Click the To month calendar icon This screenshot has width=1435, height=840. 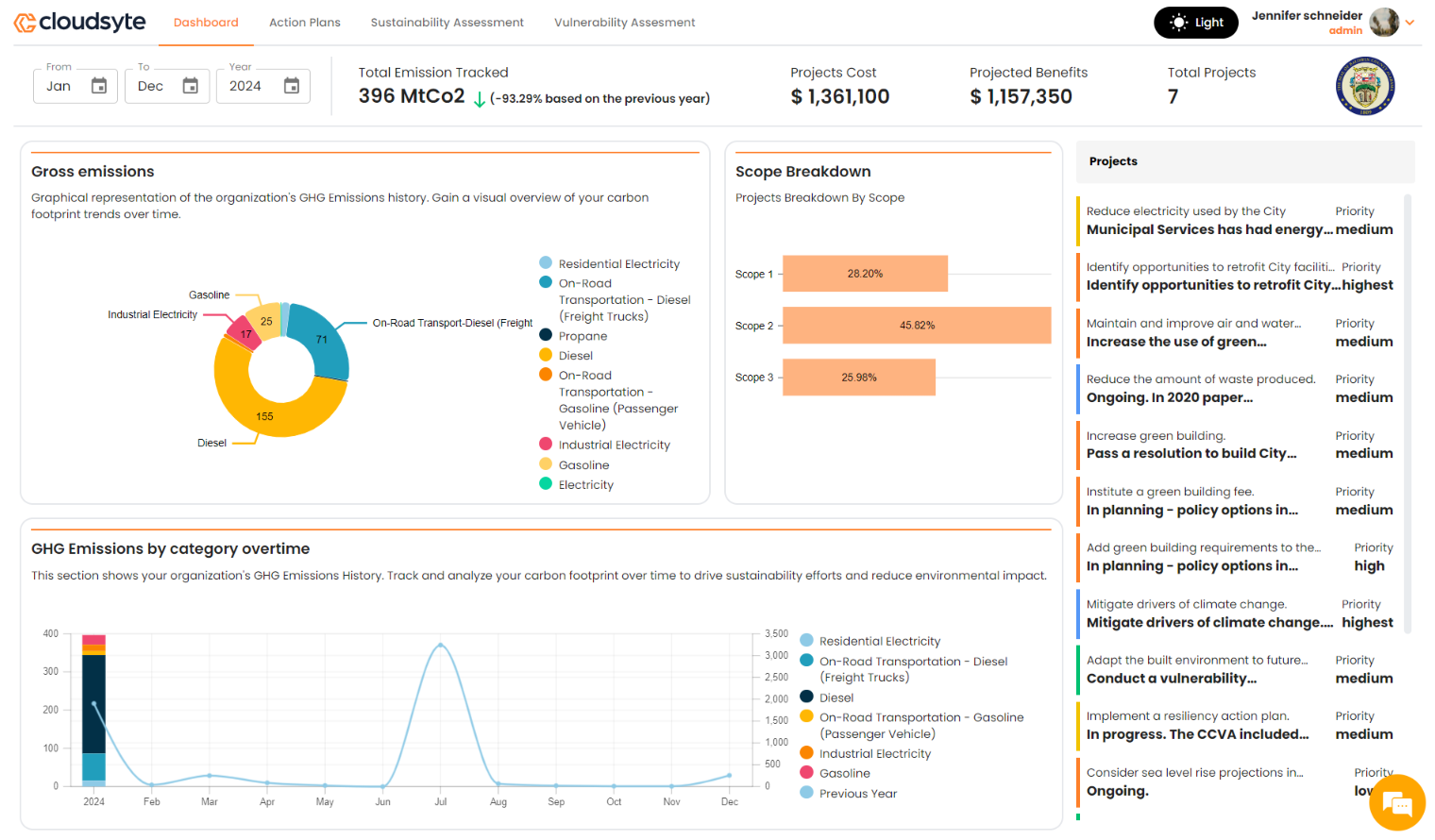pyautogui.click(x=191, y=86)
